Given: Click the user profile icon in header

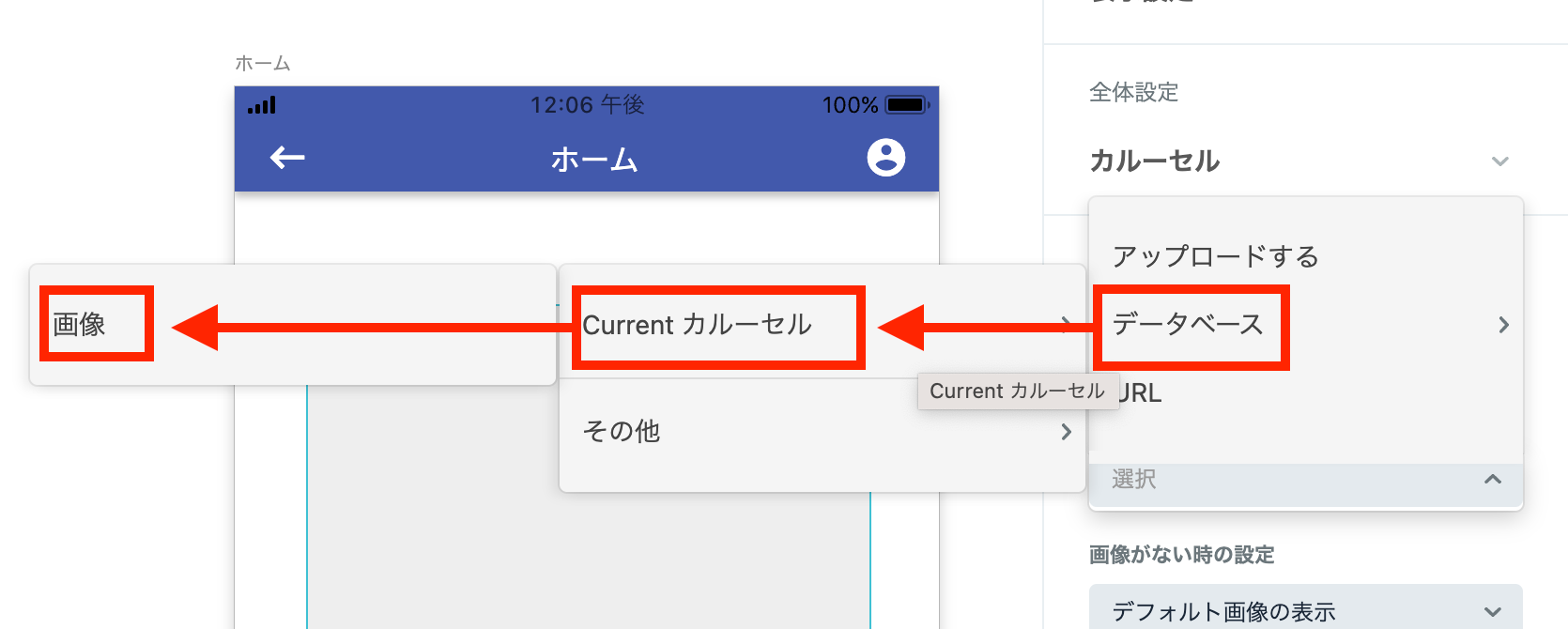Looking at the screenshot, I should (885, 158).
